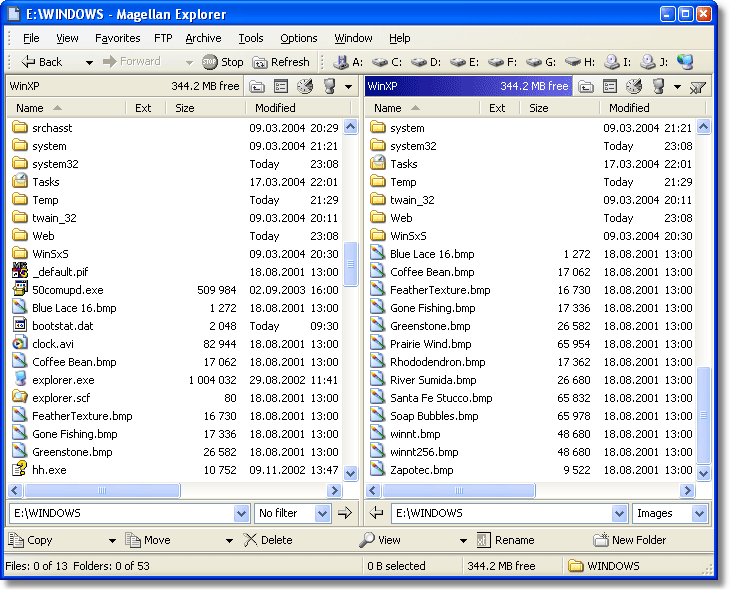Screen dimensions: 730x592
Task: Open floppy drive A: from the drive bar
Action: (348, 62)
